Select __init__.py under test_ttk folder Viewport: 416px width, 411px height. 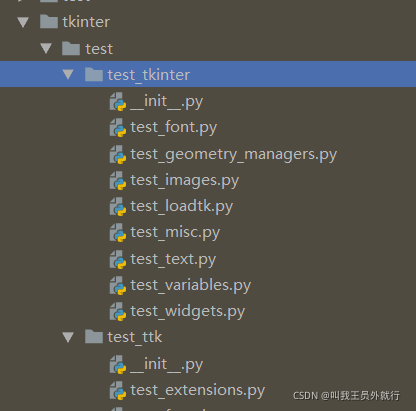167,364
